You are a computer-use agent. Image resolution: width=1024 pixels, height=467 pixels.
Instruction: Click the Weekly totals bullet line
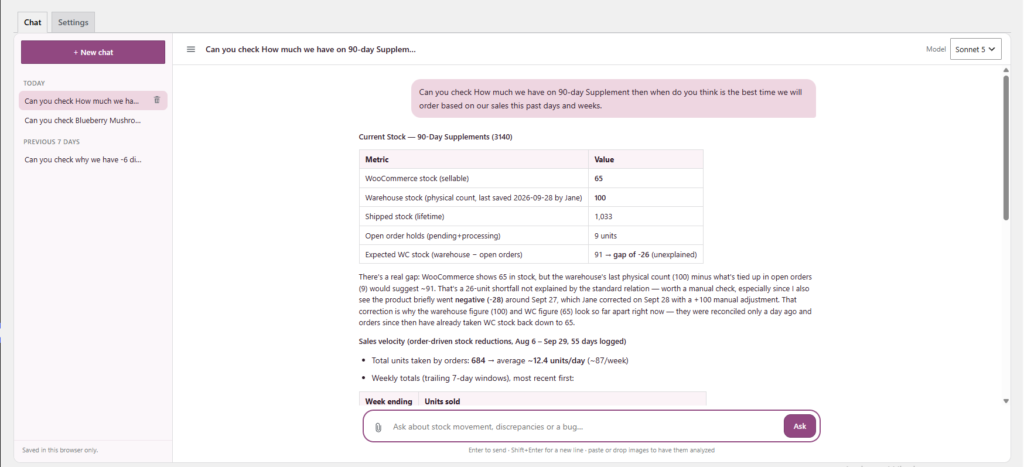(473, 378)
